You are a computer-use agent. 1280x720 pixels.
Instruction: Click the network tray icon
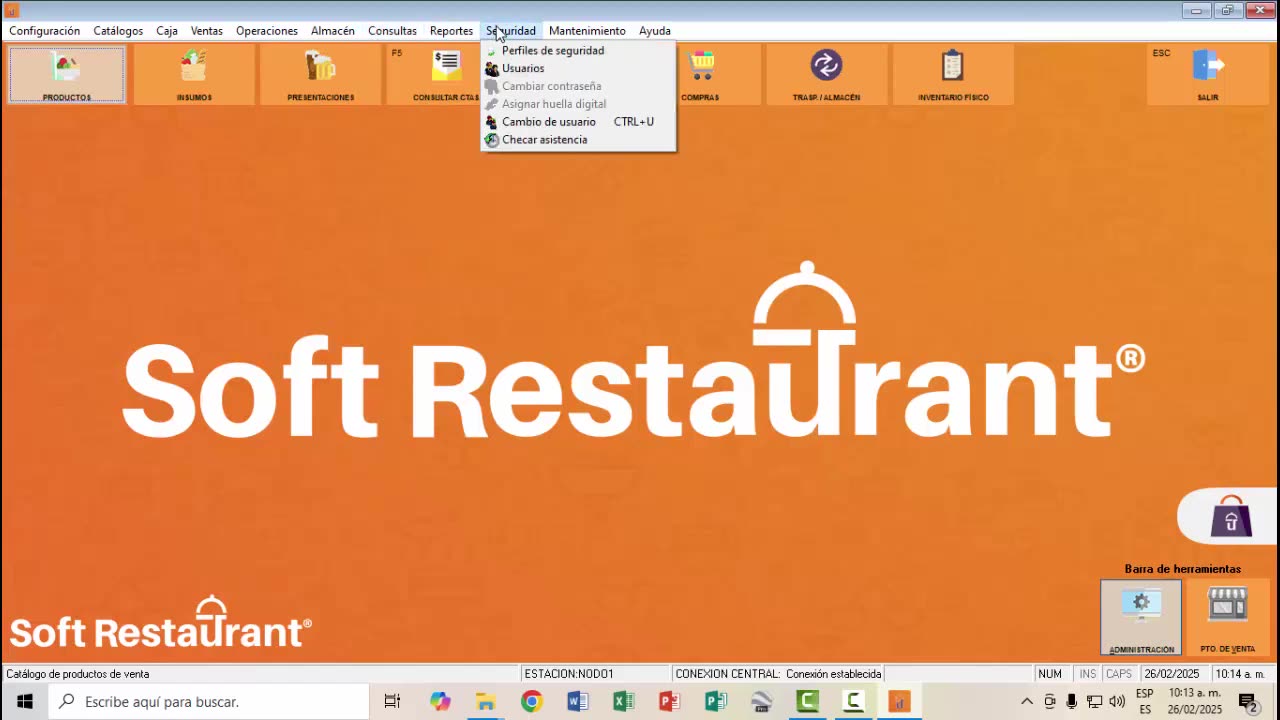coord(1094,702)
